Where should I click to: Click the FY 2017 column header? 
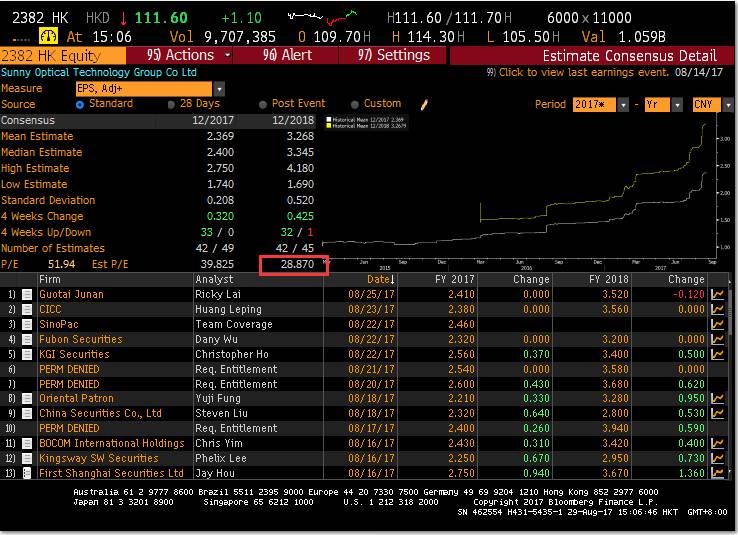click(x=455, y=279)
